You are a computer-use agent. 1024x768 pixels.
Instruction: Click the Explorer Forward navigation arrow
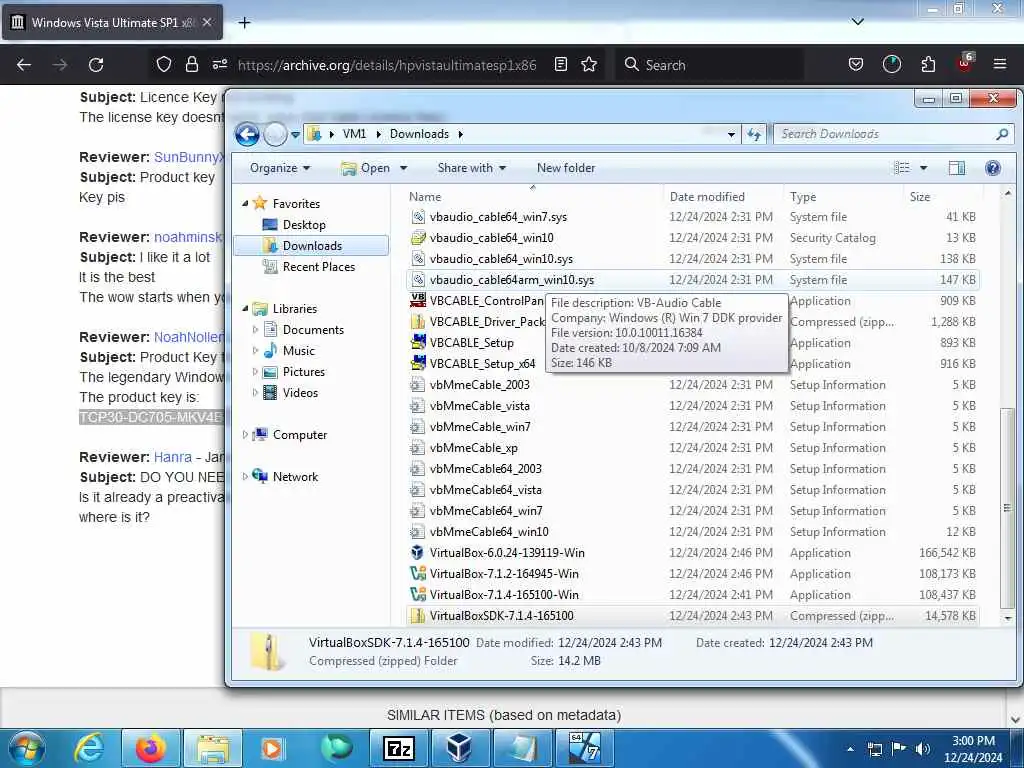276,135
